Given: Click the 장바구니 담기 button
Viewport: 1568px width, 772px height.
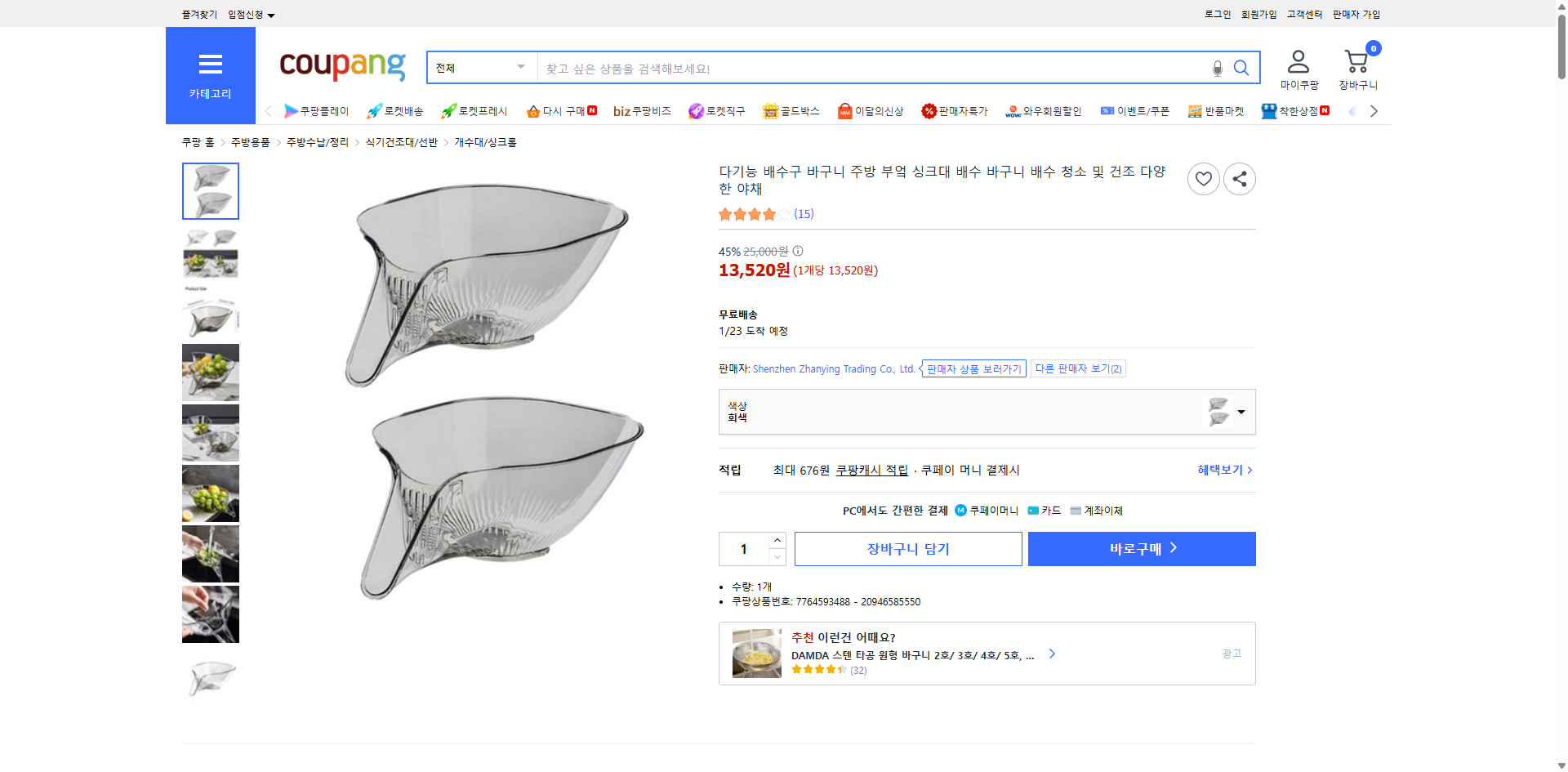Looking at the screenshot, I should 907,548.
